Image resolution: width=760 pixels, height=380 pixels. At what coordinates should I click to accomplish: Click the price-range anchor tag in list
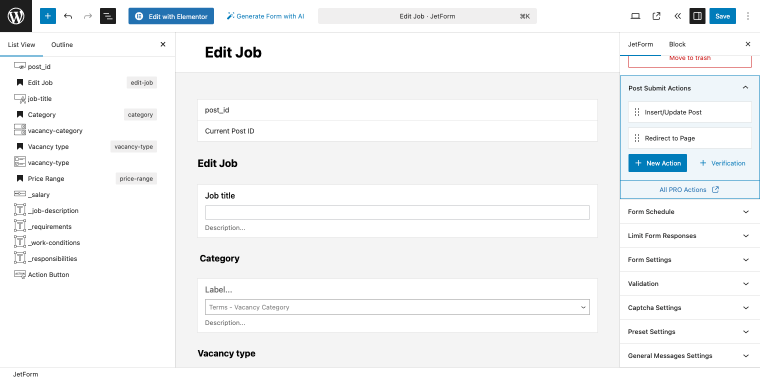(x=136, y=178)
